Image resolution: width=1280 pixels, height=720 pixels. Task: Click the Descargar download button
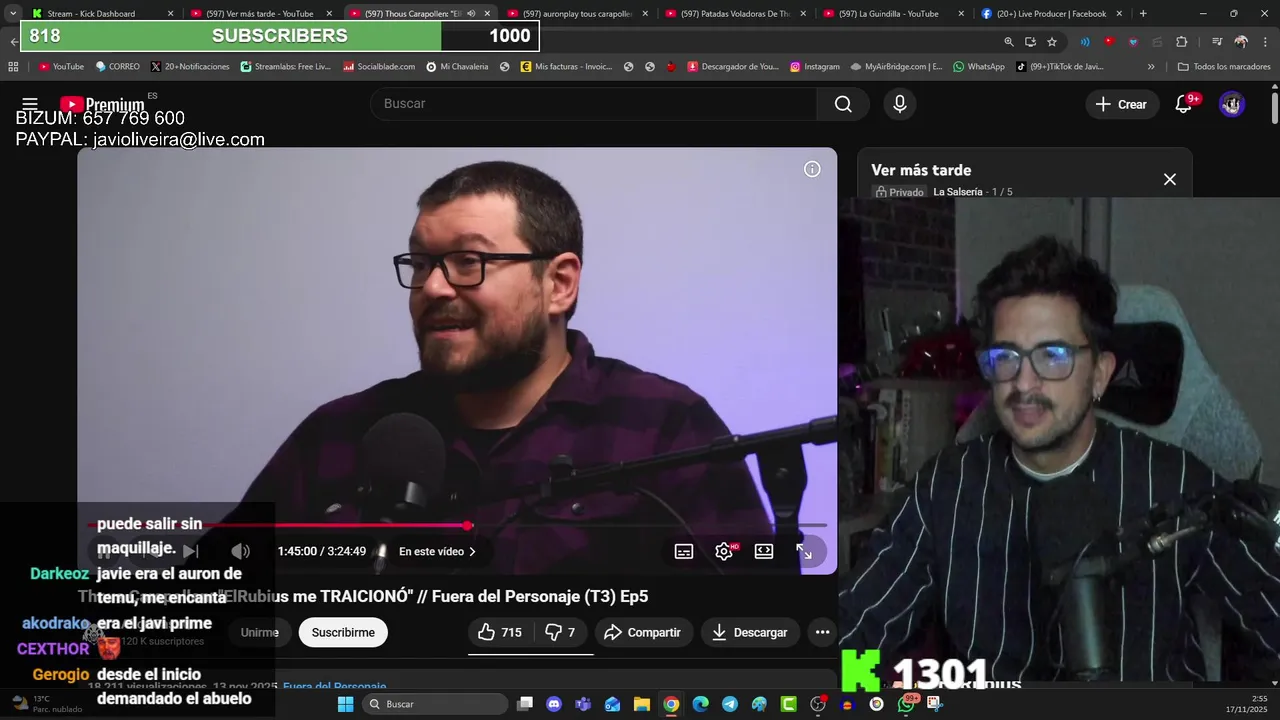pos(750,632)
